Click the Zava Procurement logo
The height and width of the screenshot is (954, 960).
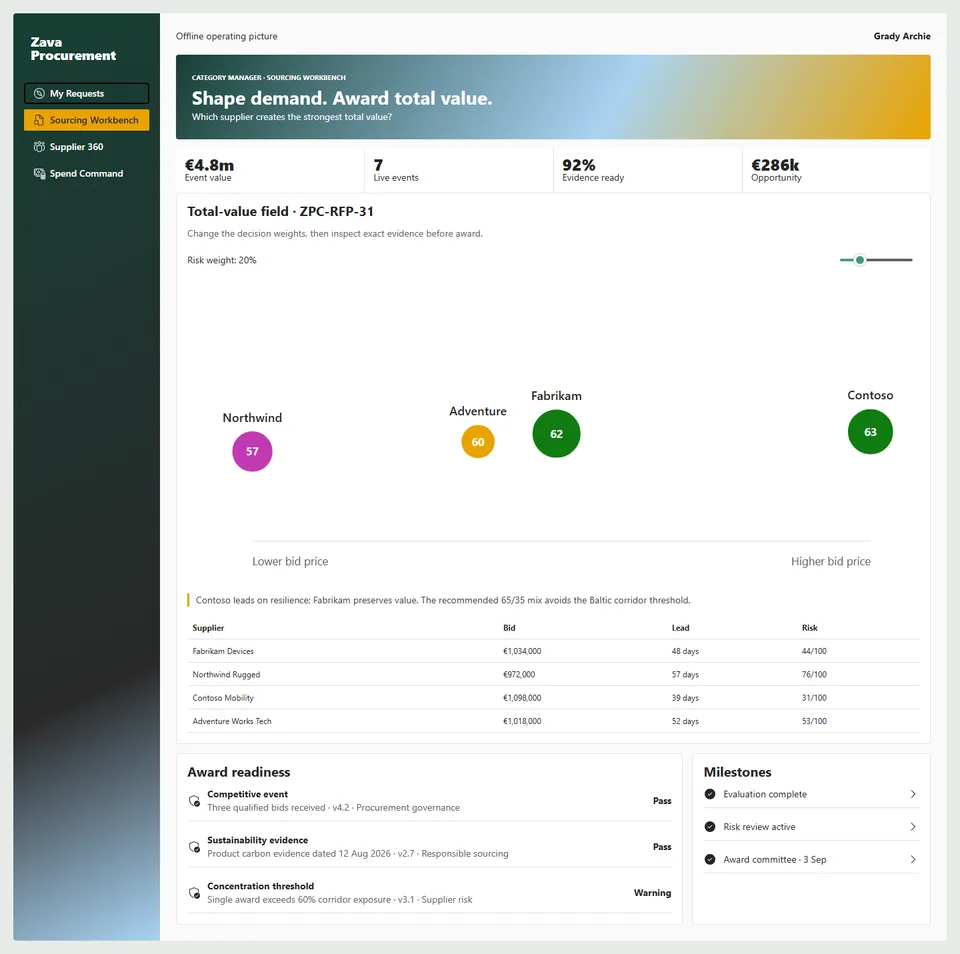tap(73, 49)
